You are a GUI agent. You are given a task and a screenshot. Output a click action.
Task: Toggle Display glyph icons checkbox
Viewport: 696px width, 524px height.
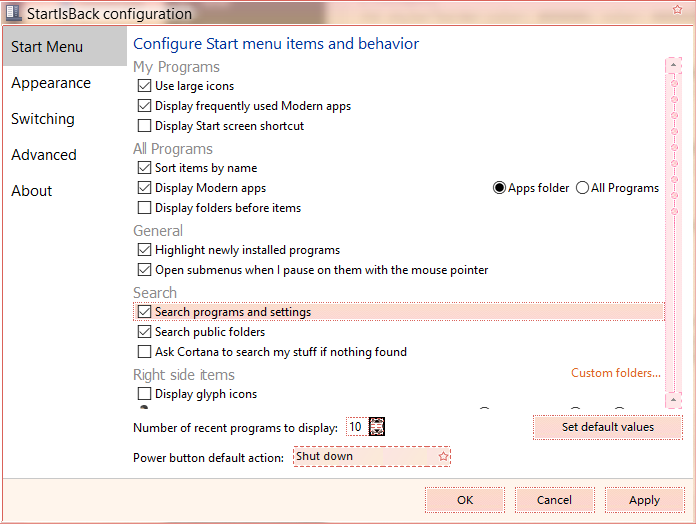pos(145,394)
